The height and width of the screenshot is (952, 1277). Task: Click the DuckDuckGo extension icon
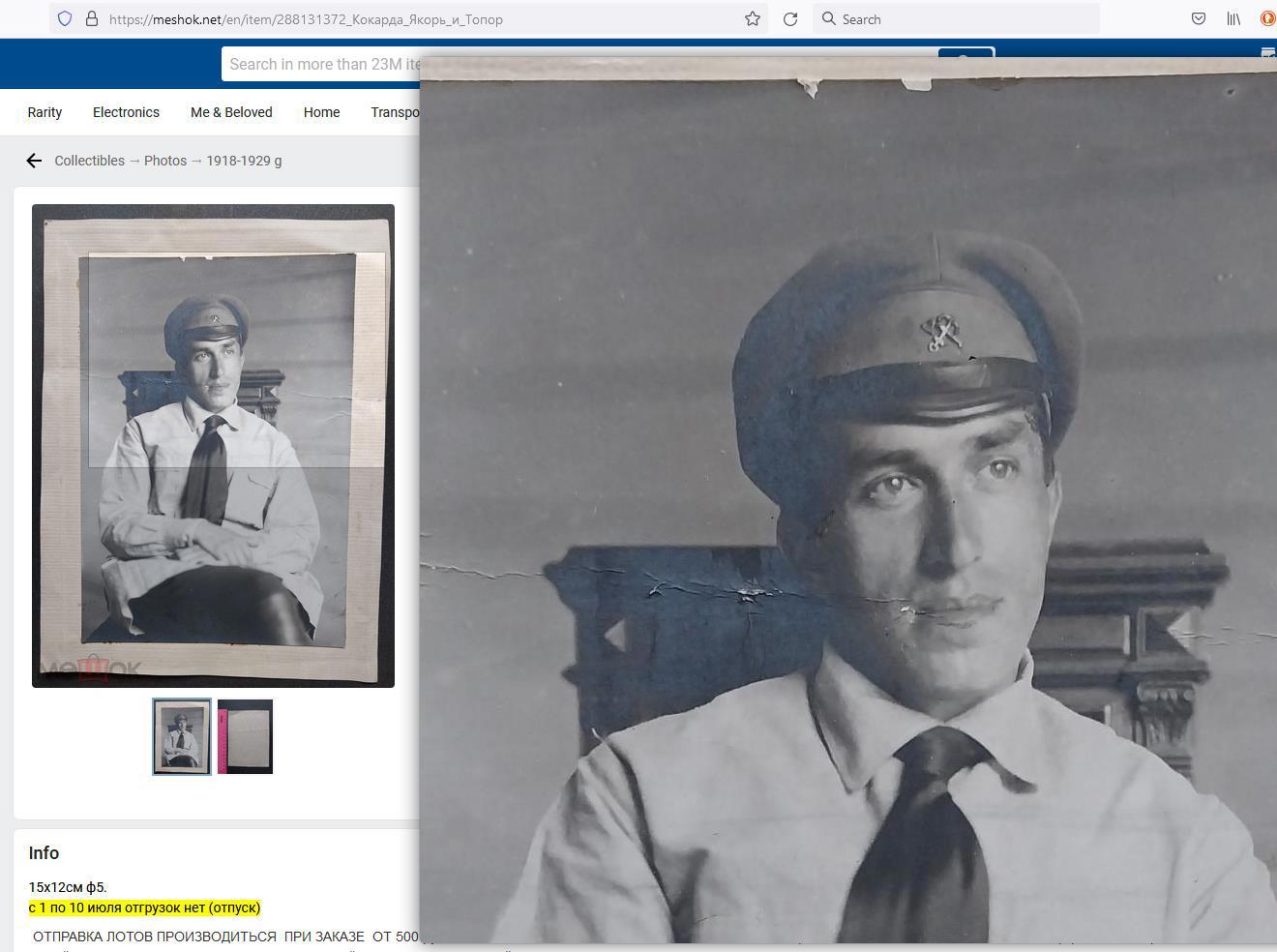[1267, 18]
